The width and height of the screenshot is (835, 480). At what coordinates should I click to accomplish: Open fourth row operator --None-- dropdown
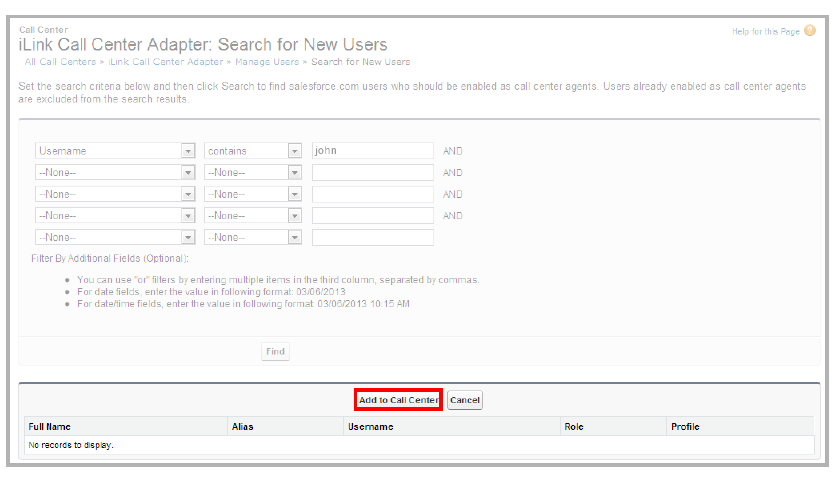click(x=253, y=216)
